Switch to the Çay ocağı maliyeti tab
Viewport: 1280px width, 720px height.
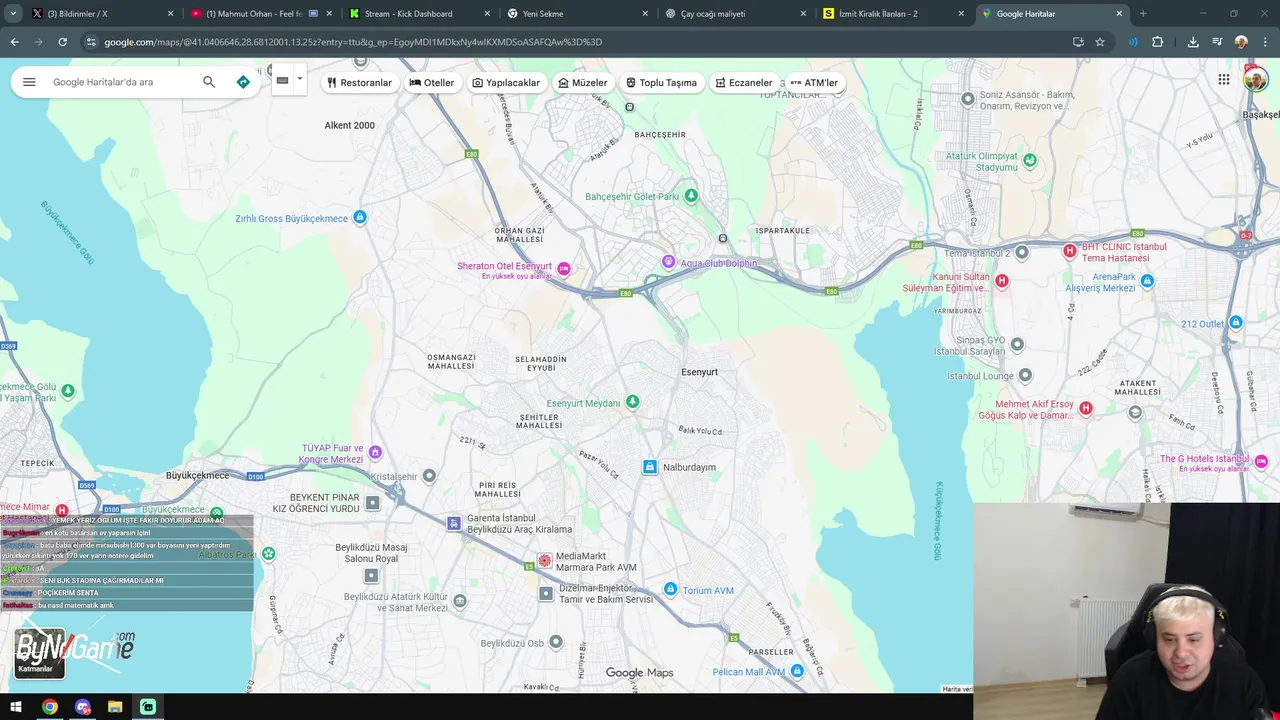pos(736,14)
